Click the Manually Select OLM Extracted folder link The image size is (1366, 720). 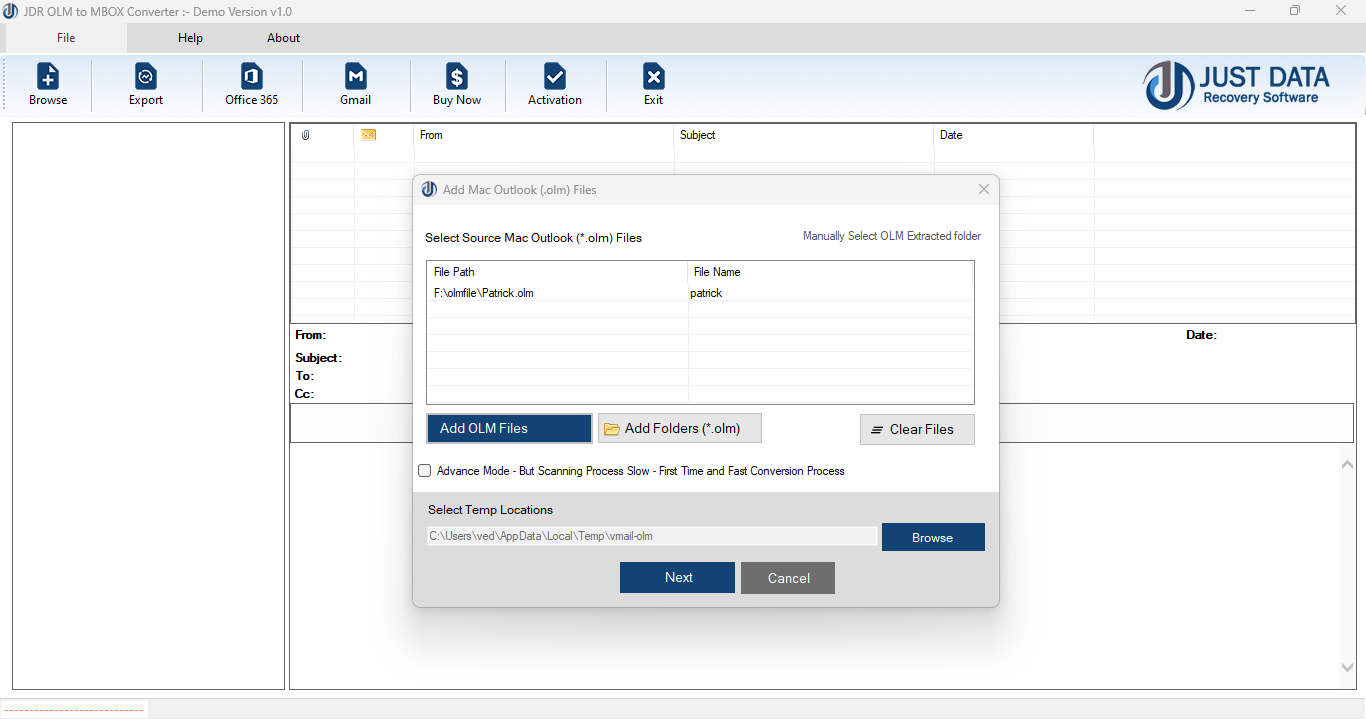tap(892, 236)
